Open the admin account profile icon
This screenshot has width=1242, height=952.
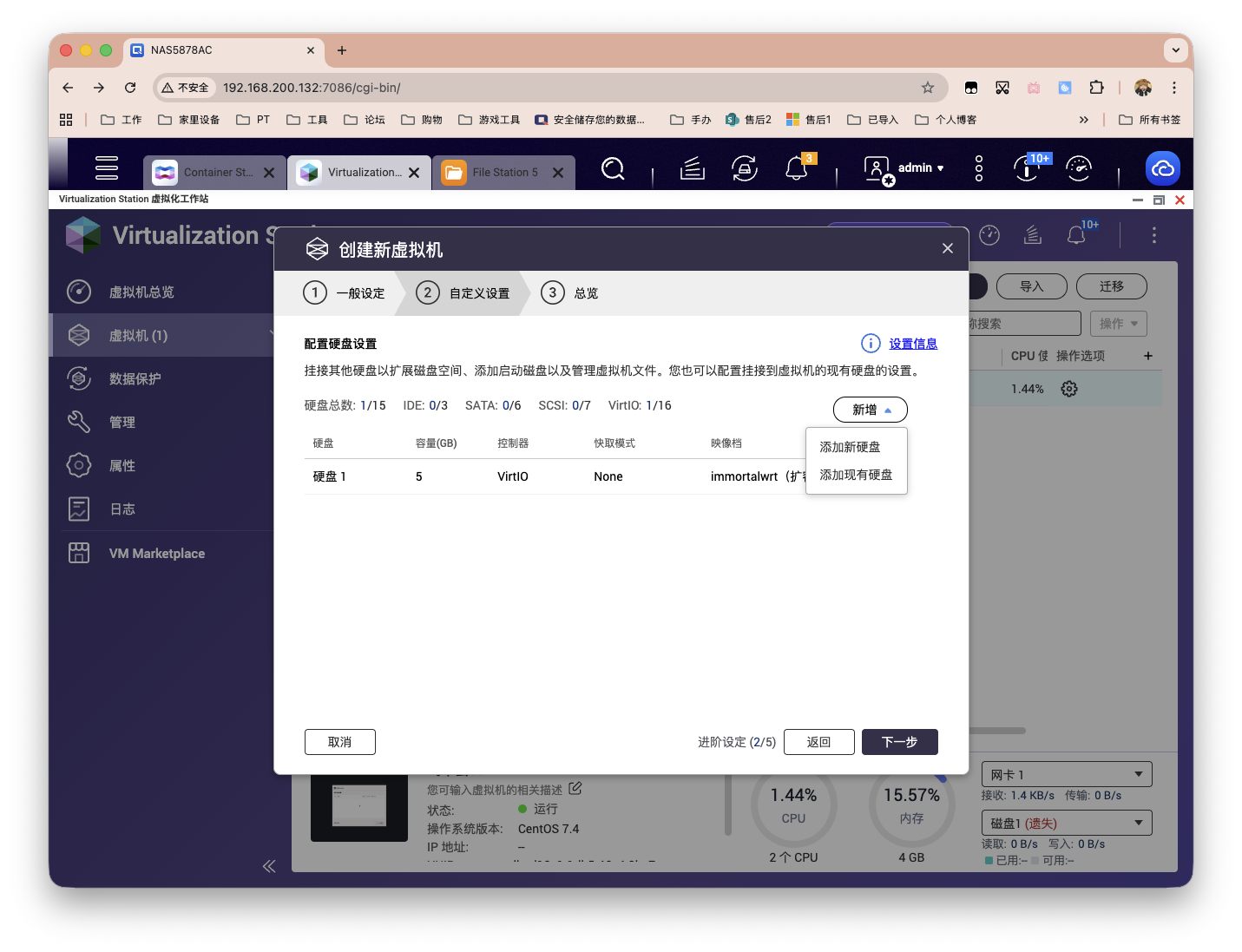coord(876,168)
